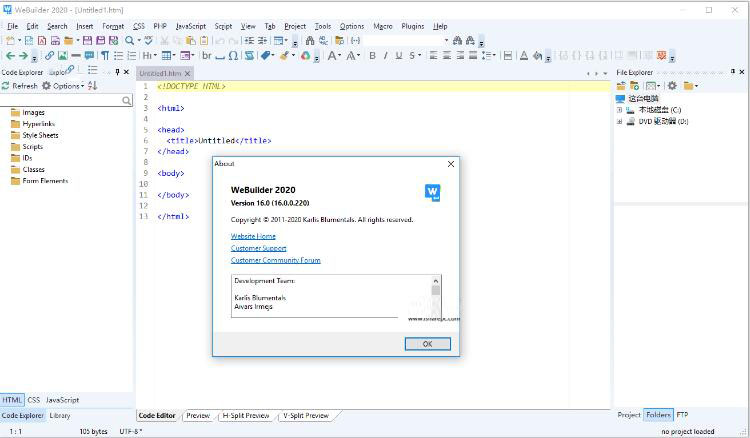Image resolution: width=750 pixels, height=438 pixels.
Task: Expand the DVD drive (D:) tree node
Action: point(619,121)
